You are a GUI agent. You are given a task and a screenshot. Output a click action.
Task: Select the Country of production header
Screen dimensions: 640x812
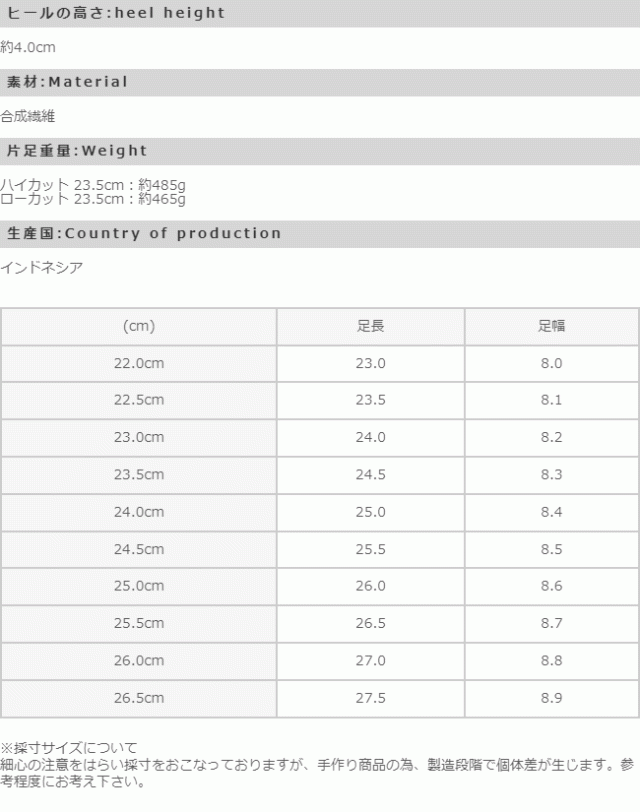point(144,234)
